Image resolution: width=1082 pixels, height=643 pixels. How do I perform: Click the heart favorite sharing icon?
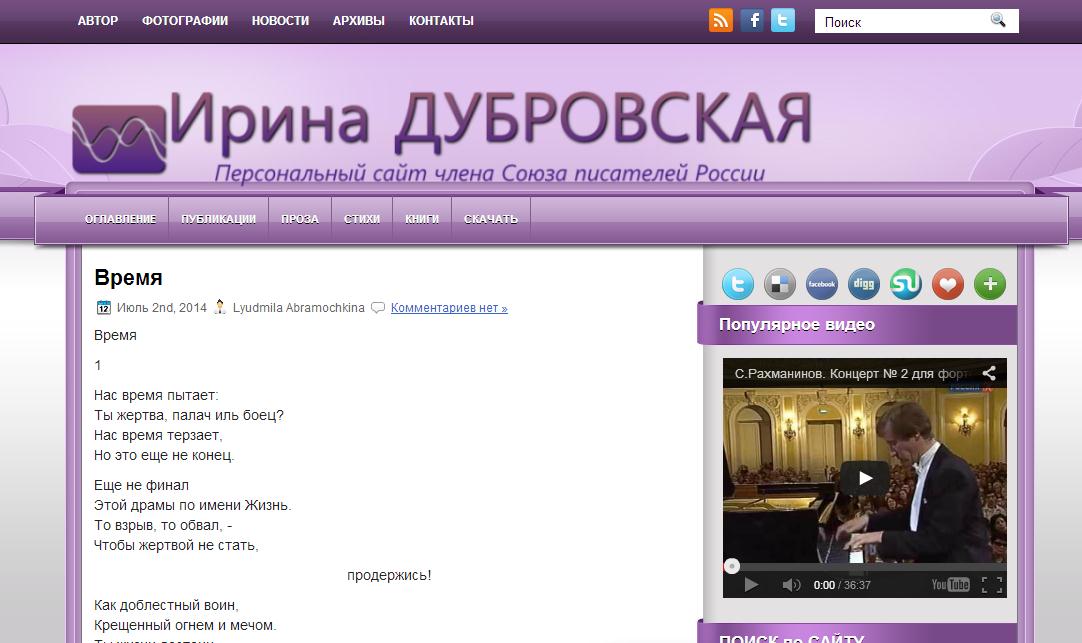tap(947, 283)
